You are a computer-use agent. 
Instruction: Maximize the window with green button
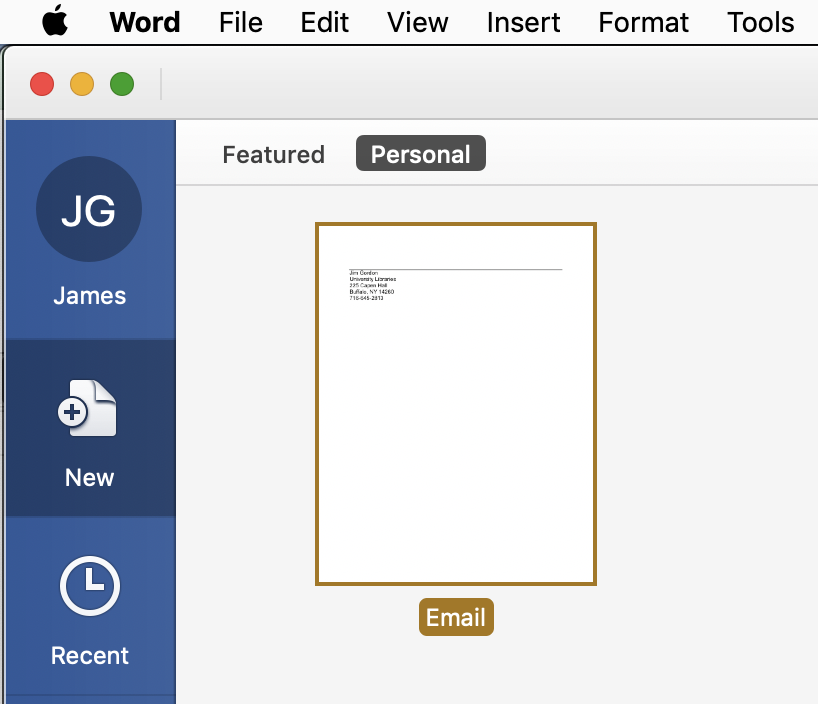pos(122,84)
